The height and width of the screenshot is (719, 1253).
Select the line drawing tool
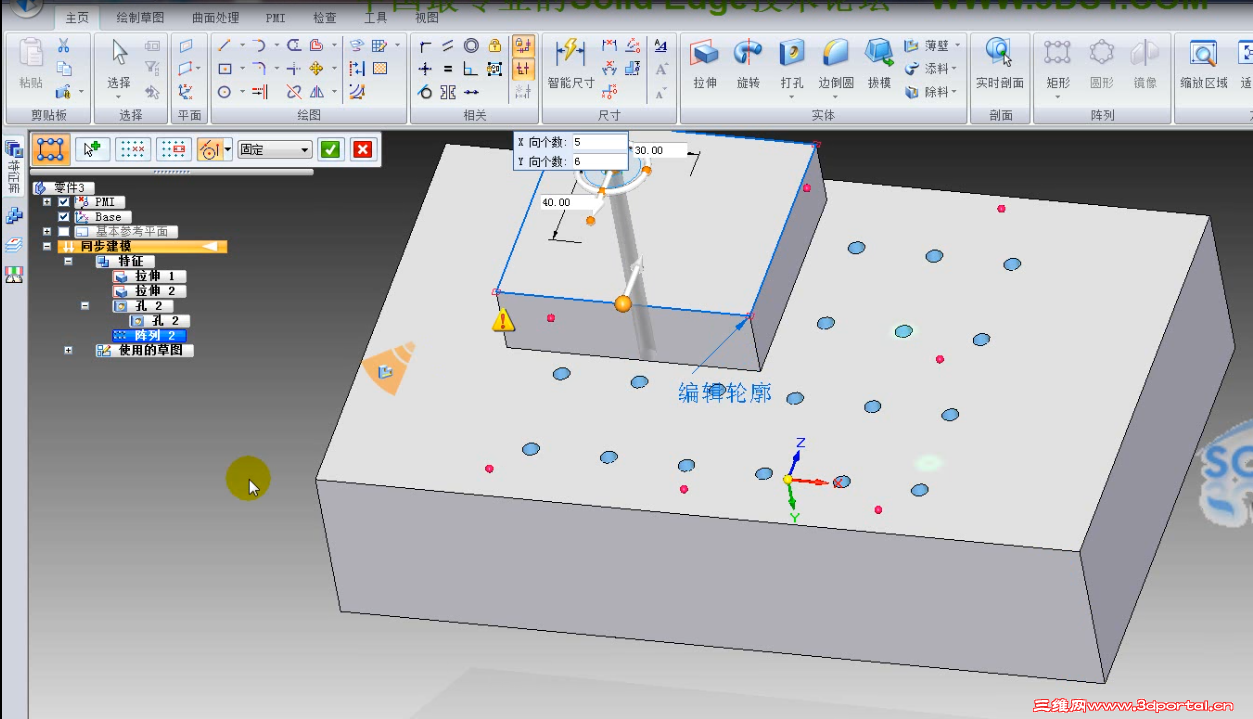pos(224,45)
